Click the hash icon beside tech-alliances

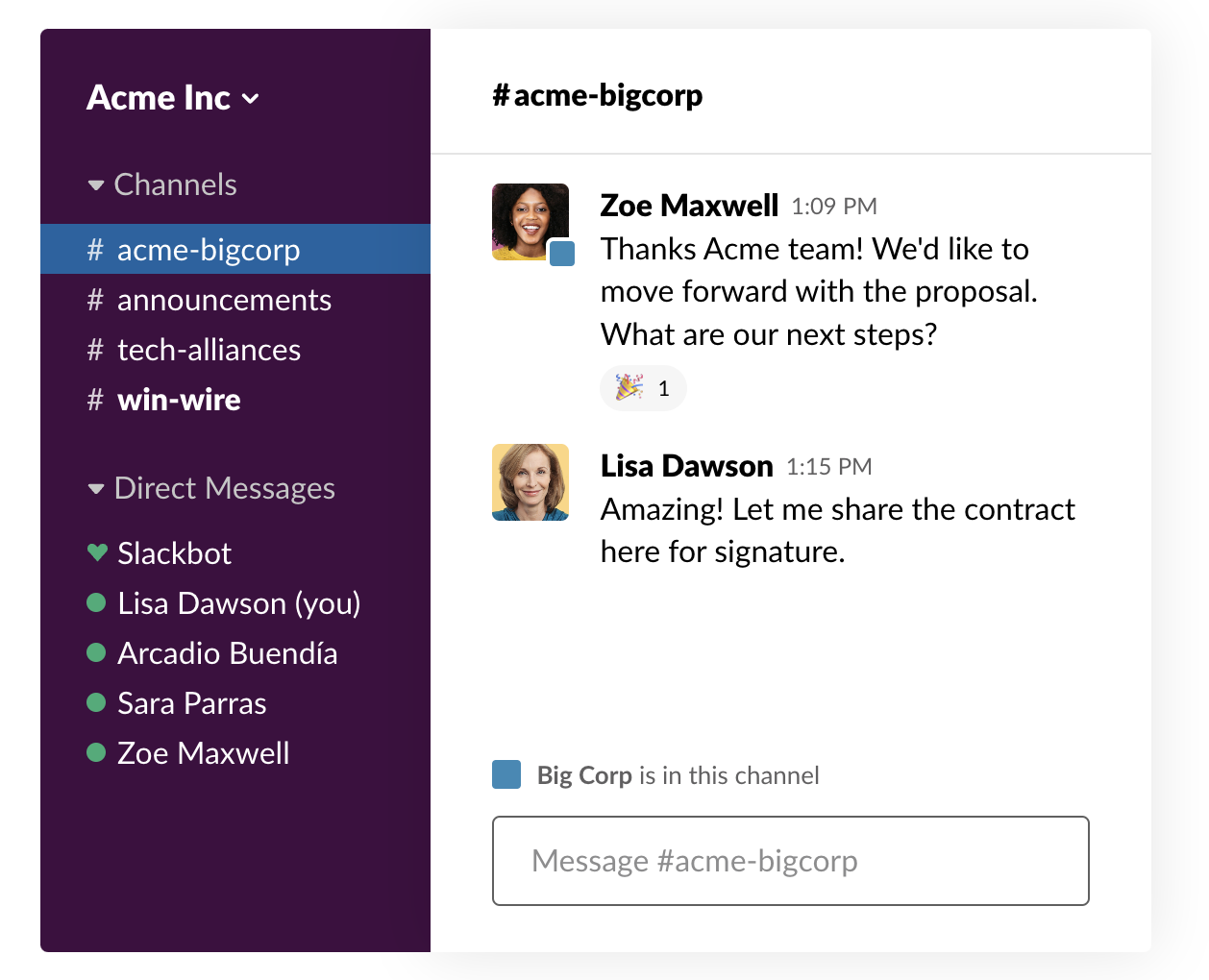95,350
